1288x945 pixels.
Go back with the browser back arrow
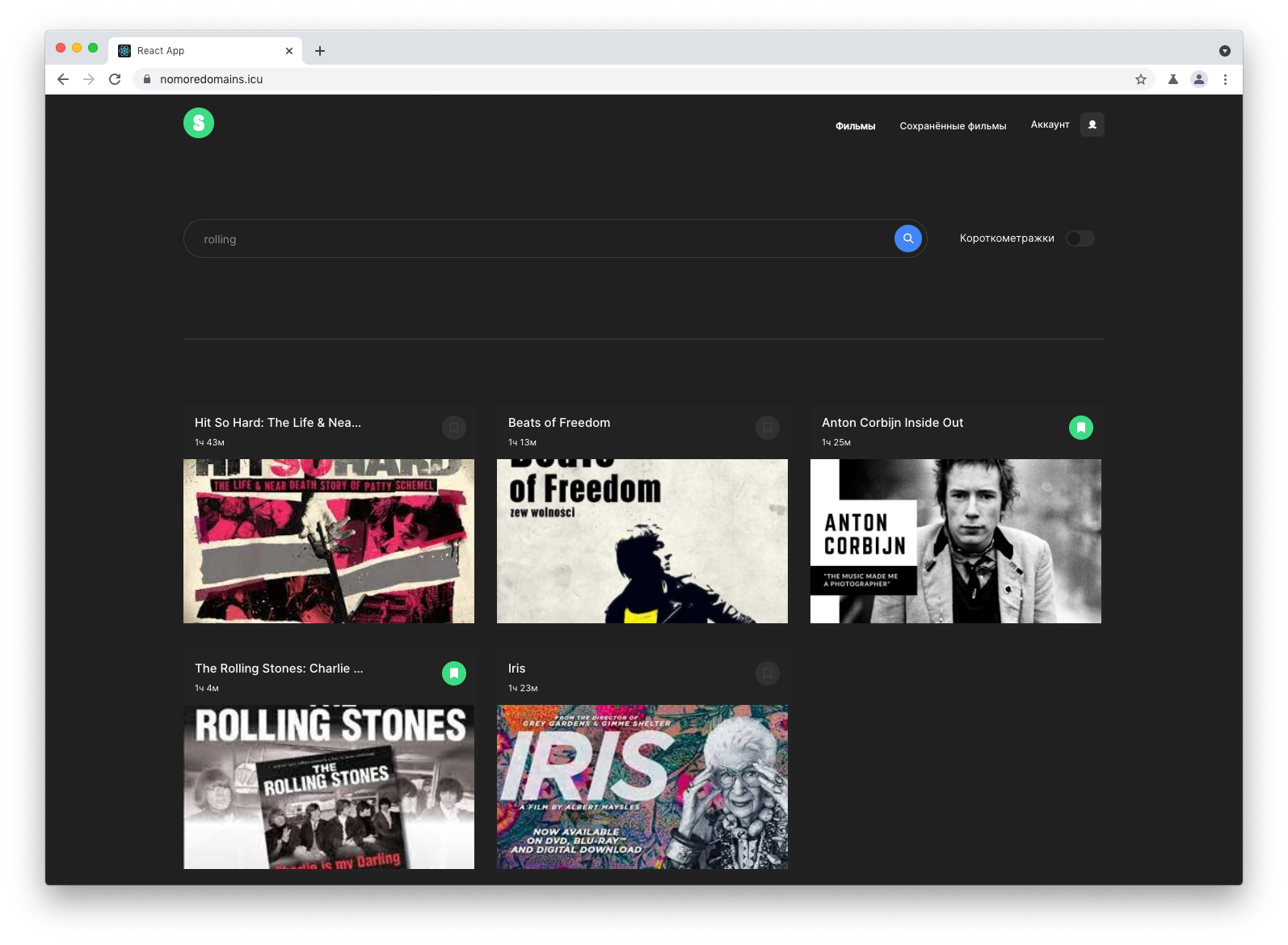click(x=63, y=79)
